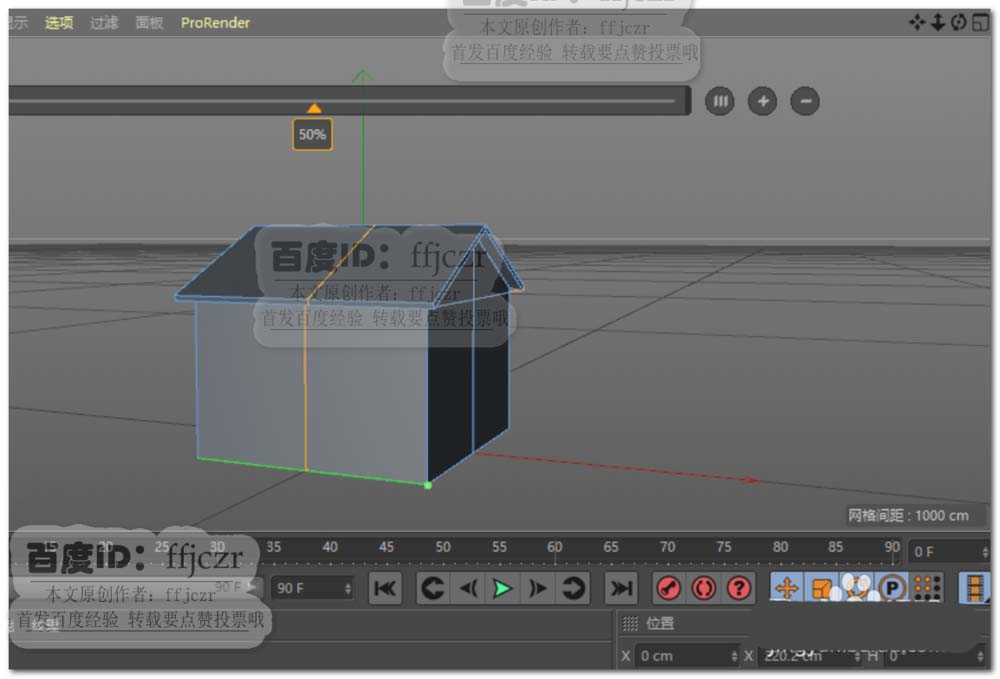Step to the previous frame
The image size is (1000, 679).
tap(467, 588)
